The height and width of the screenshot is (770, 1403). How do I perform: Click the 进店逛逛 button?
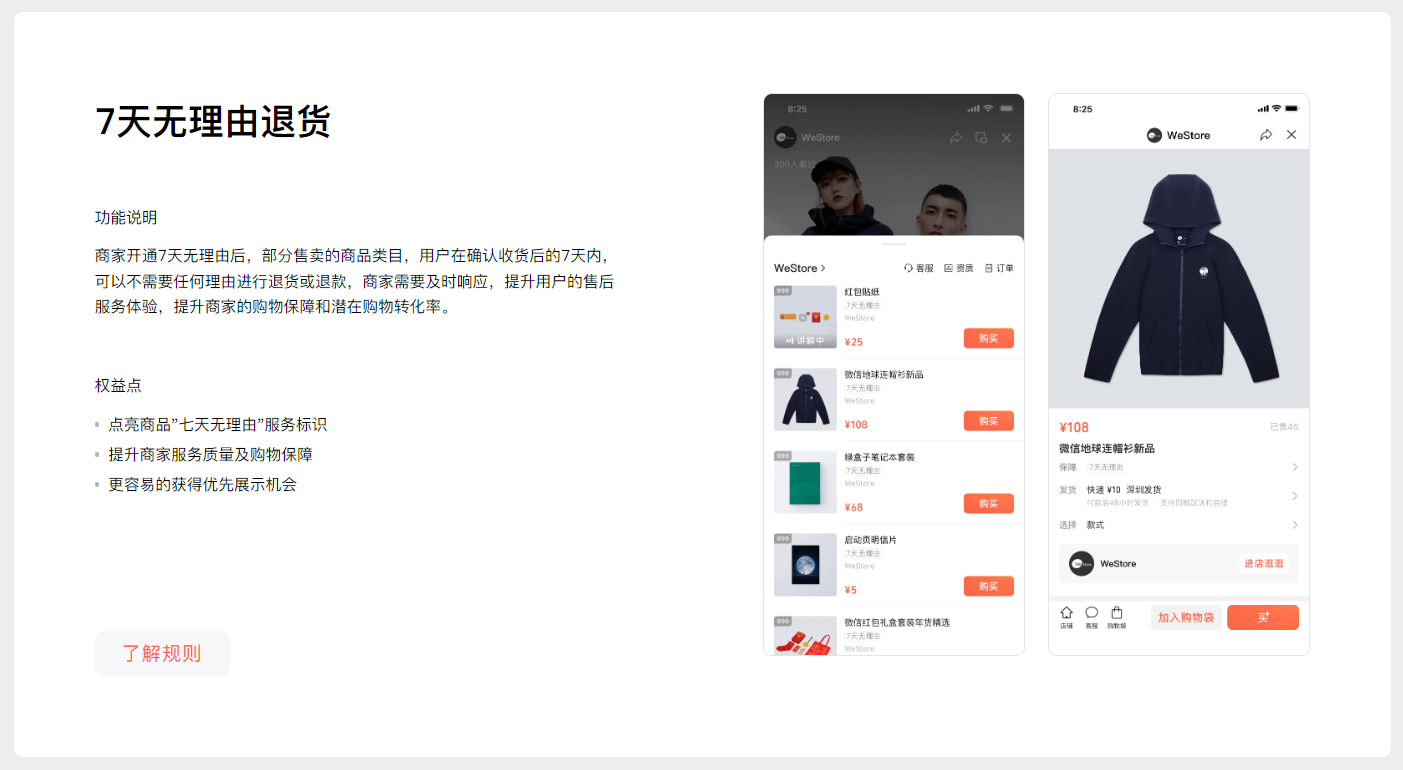coord(1264,564)
